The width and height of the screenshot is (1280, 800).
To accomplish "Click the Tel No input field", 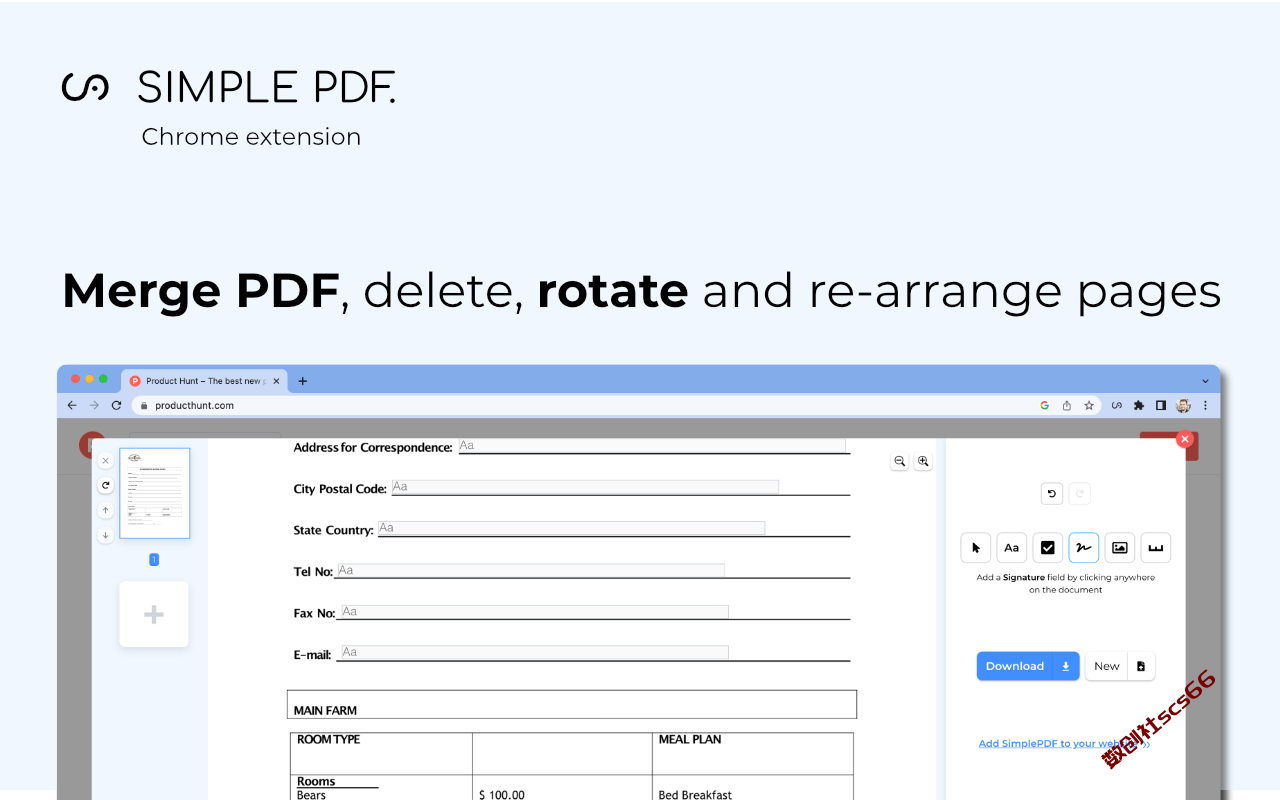I will 530,570.
